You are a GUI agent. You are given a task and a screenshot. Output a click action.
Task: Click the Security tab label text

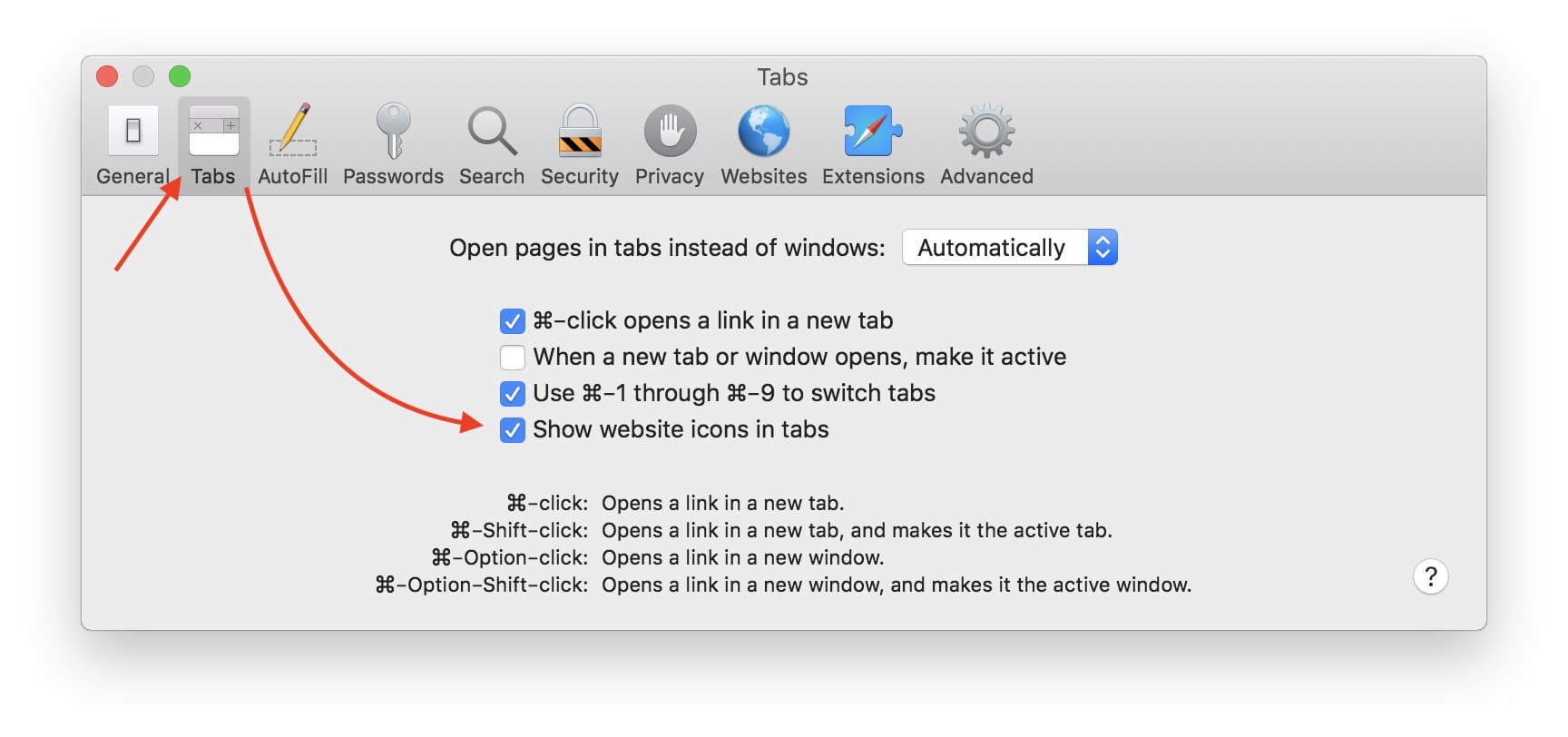click(579, 176)
